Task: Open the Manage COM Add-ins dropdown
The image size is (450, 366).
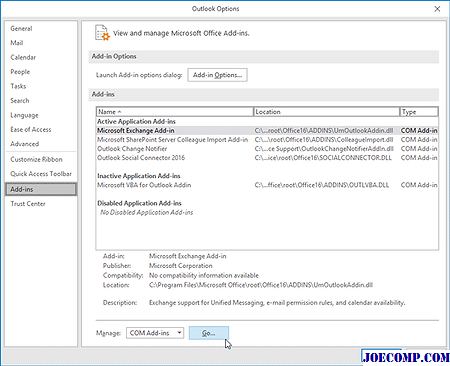Action: pyautogui.click(x=155, y=333)
